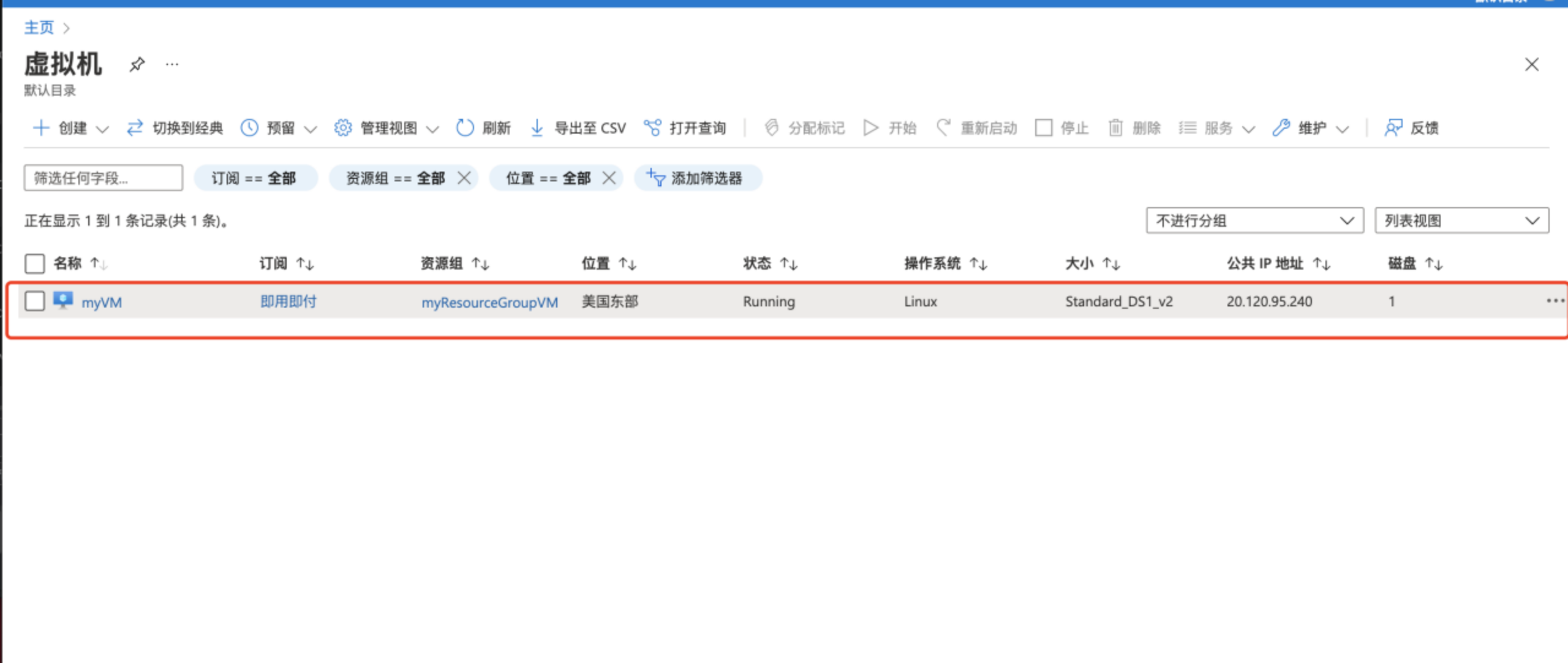Screen dimensions: 1568x663
Task: Click the play icon for 开始
Action: 870,128
